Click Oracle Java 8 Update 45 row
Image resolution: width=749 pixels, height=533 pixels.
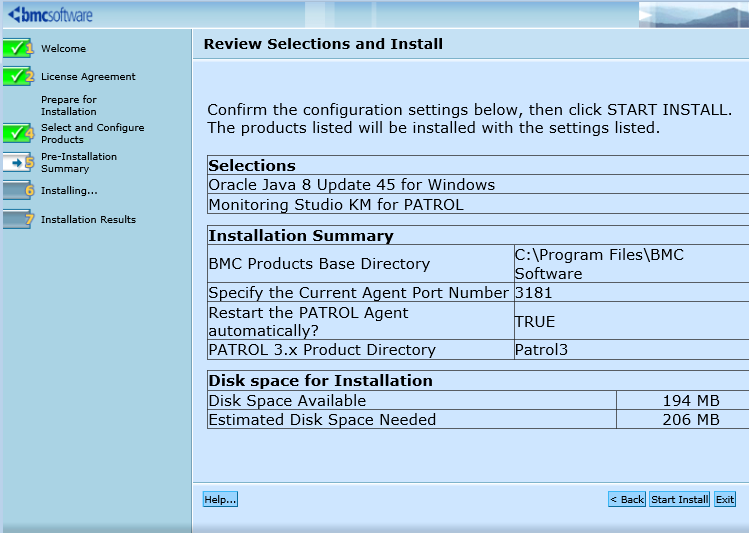coord(478,184)
